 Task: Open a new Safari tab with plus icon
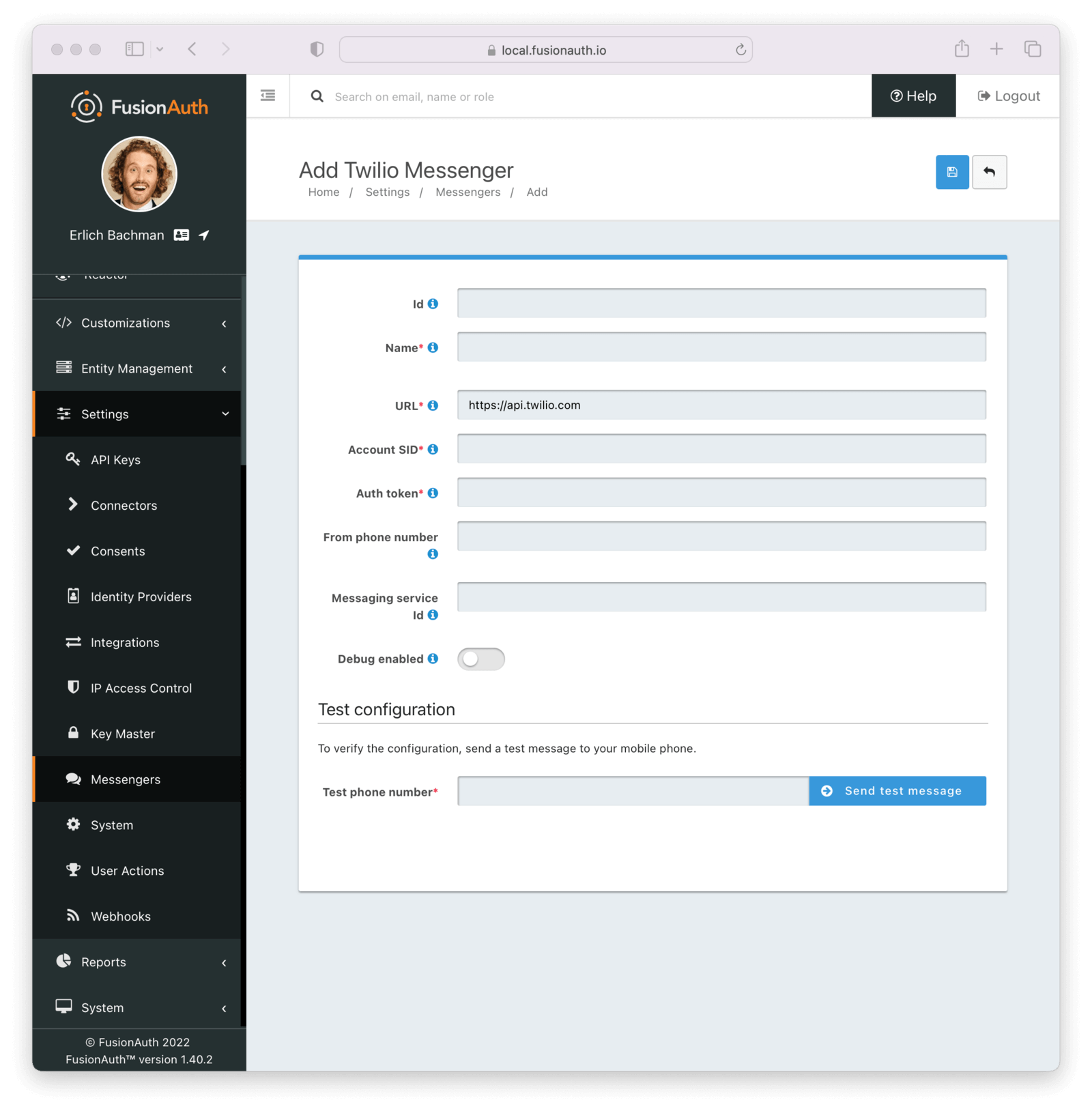point(996,48)
